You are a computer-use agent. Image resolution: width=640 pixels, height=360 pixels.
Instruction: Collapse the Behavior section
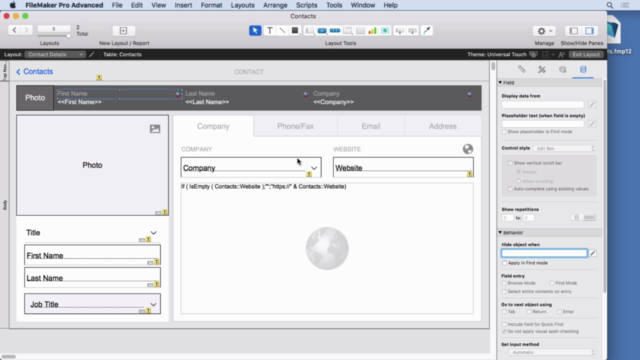[x=500, y=233]
